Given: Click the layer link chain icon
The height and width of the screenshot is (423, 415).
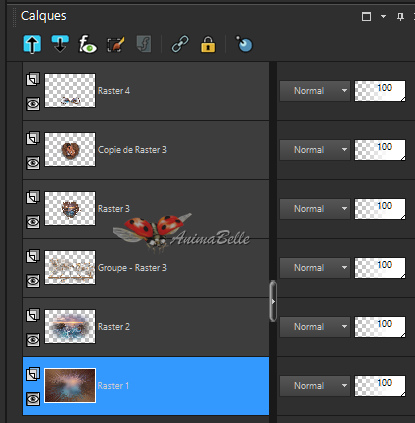Looking at the screenshot, I should [x=180, y=44].
